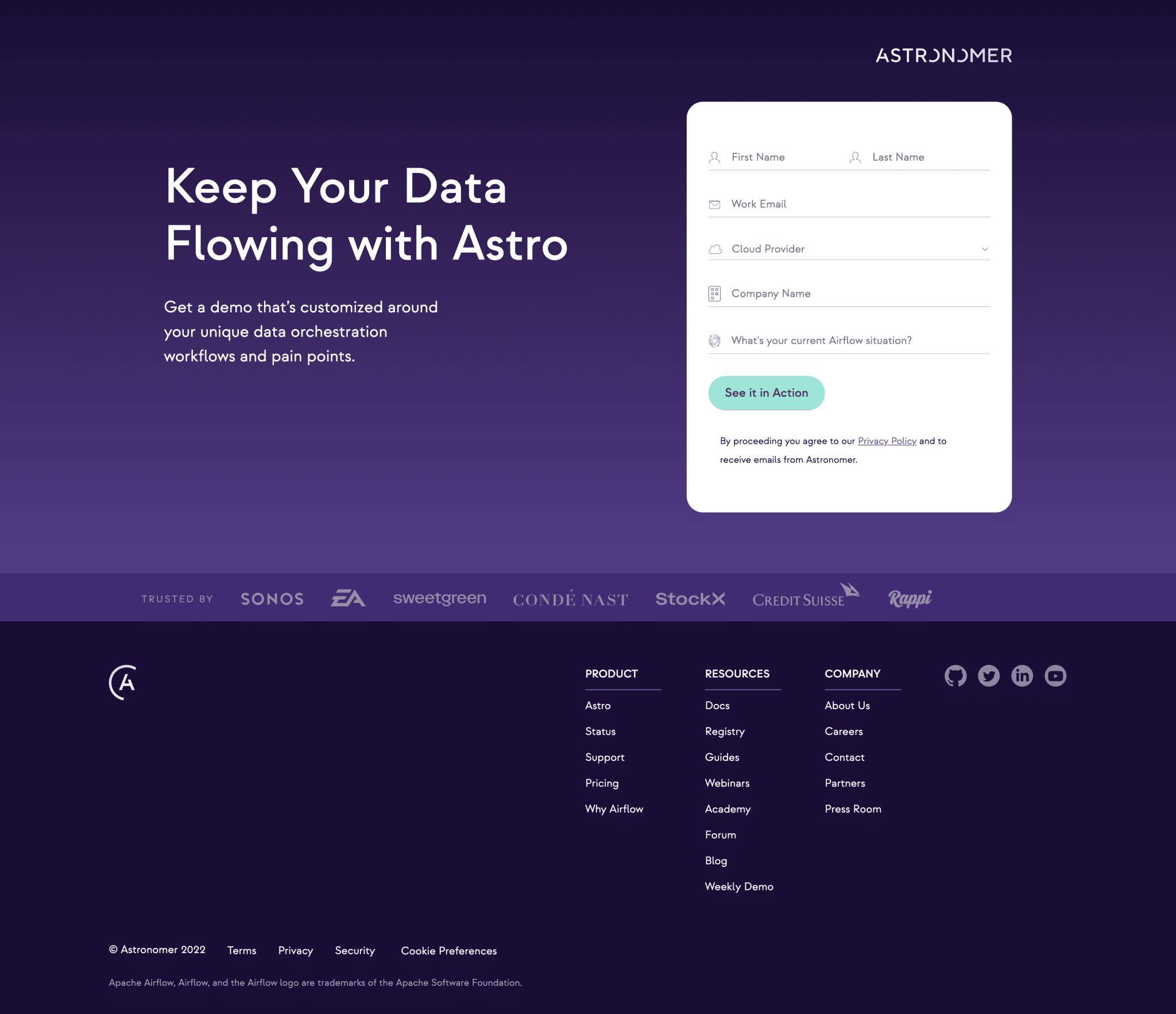1176x1014 pixels.
Task: Click the envelope icon next to Work Email
Action: click(x=716, y=204)
